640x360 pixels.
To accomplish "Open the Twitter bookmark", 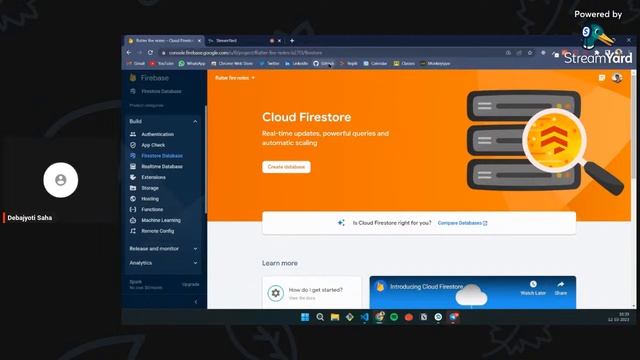I will [269, 64].
